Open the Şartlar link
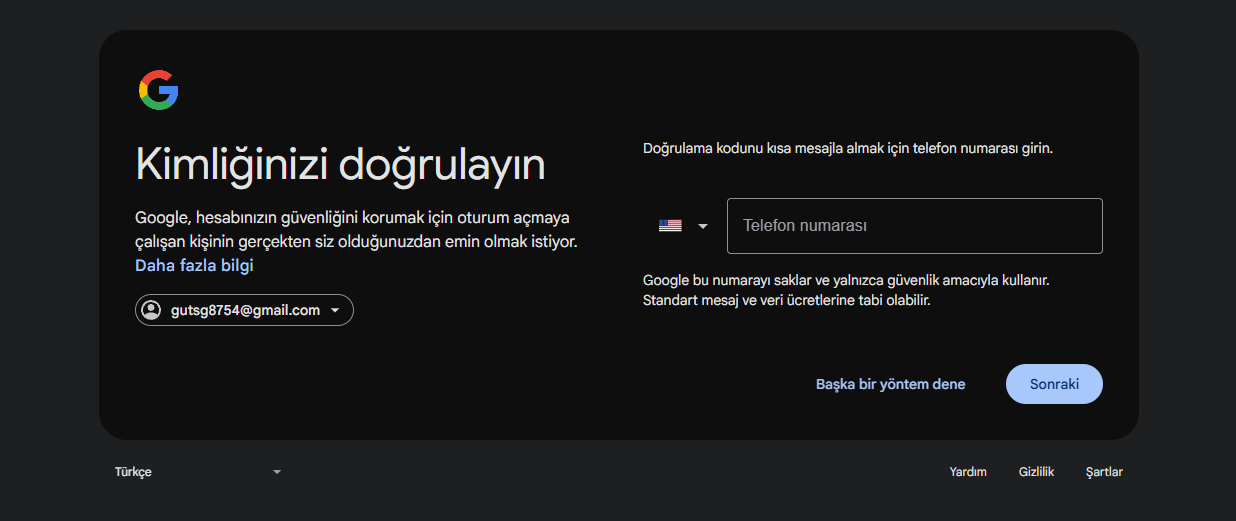Screen dimensions: 1236x521 pyautogui.click(x=1104, y=472)
